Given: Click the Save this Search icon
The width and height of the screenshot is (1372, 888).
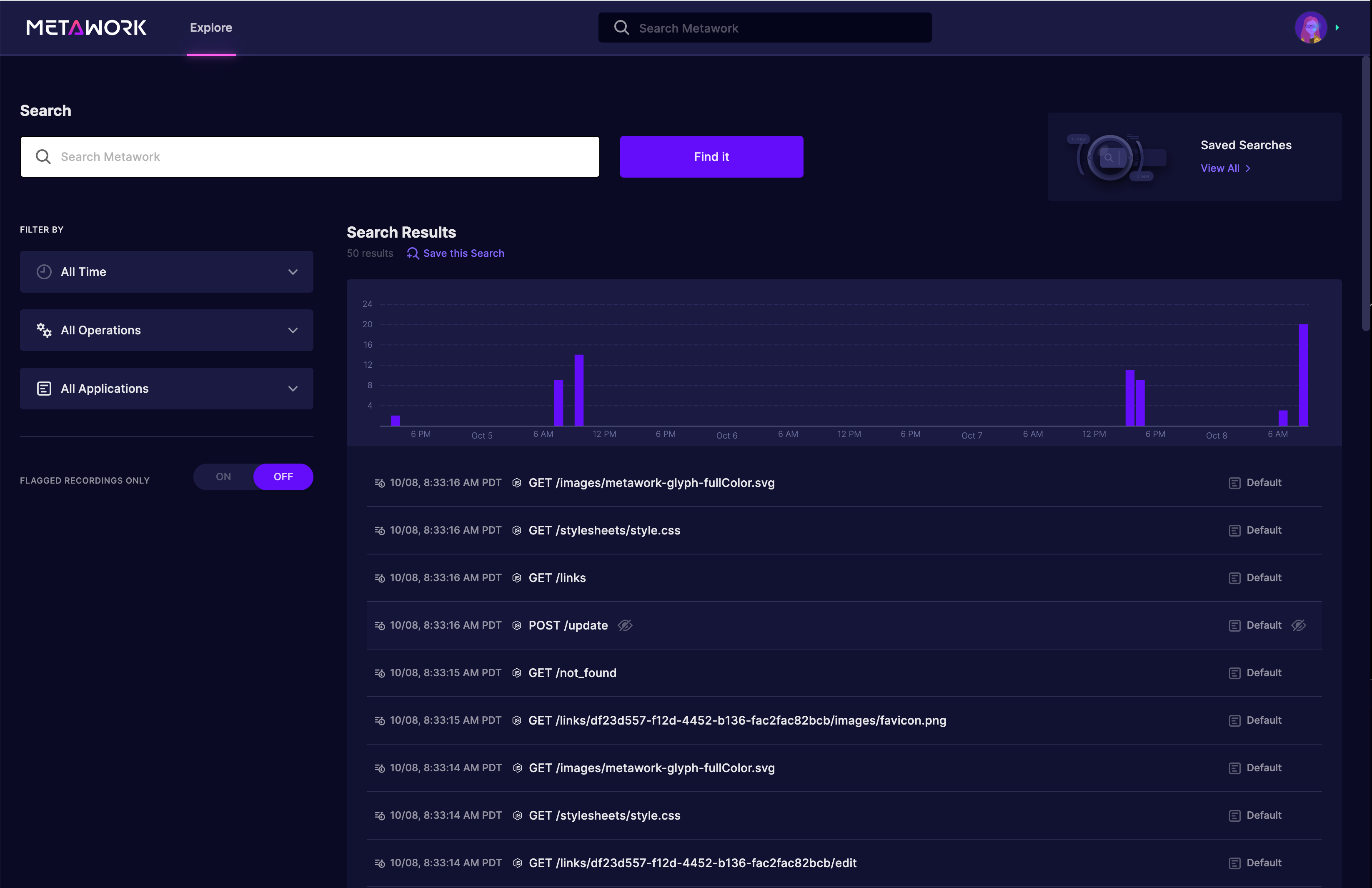Looking at the screenshot, I should (x=412, y=254).
